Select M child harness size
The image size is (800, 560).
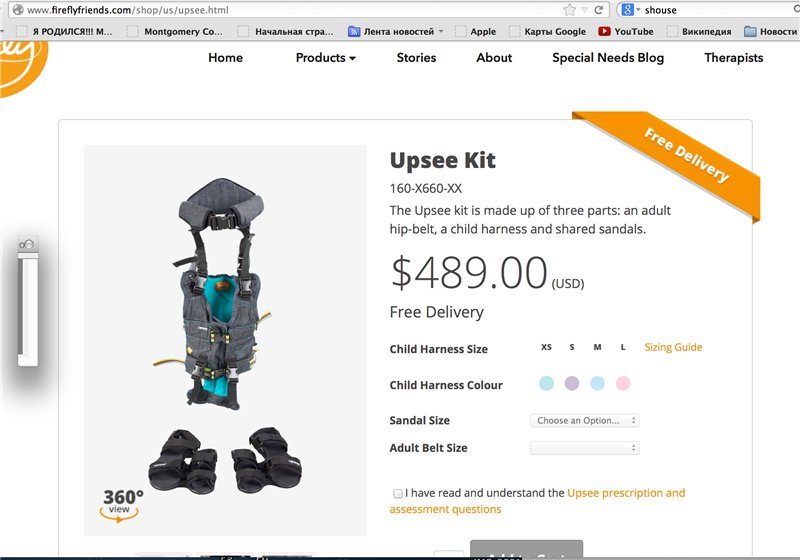(x=597, y=347)
